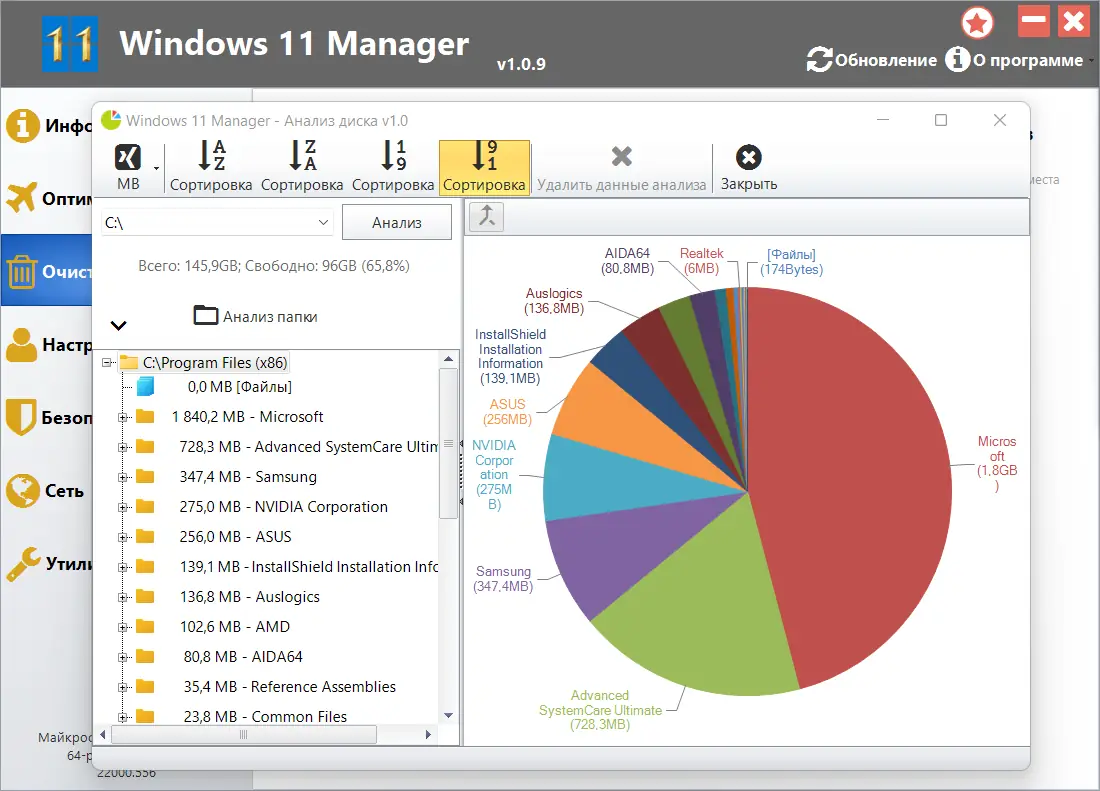
Task: Sort folders alphabetically A to Z
Action: coord(210,167)
